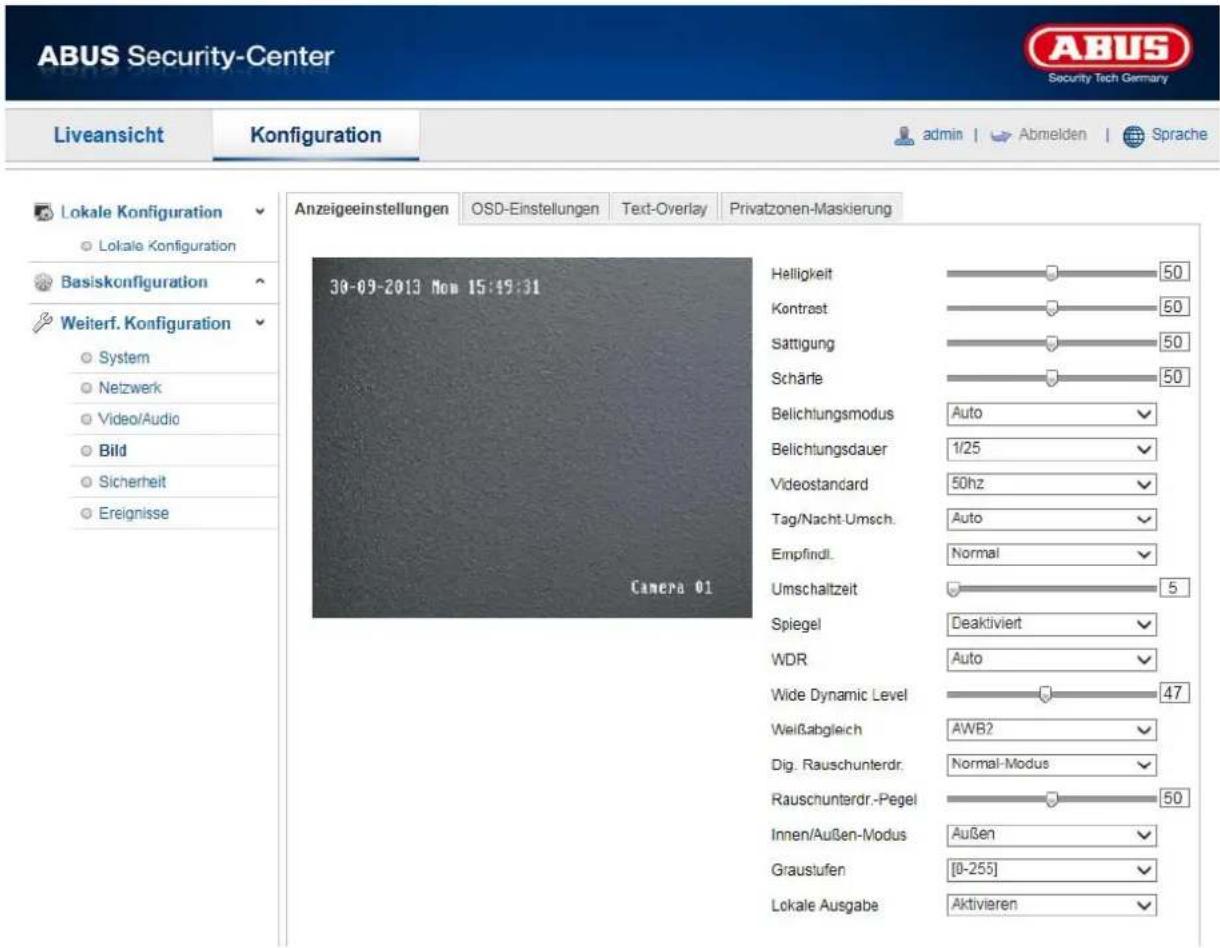
Task: Click the admin user link
Action: coord(942,135)
